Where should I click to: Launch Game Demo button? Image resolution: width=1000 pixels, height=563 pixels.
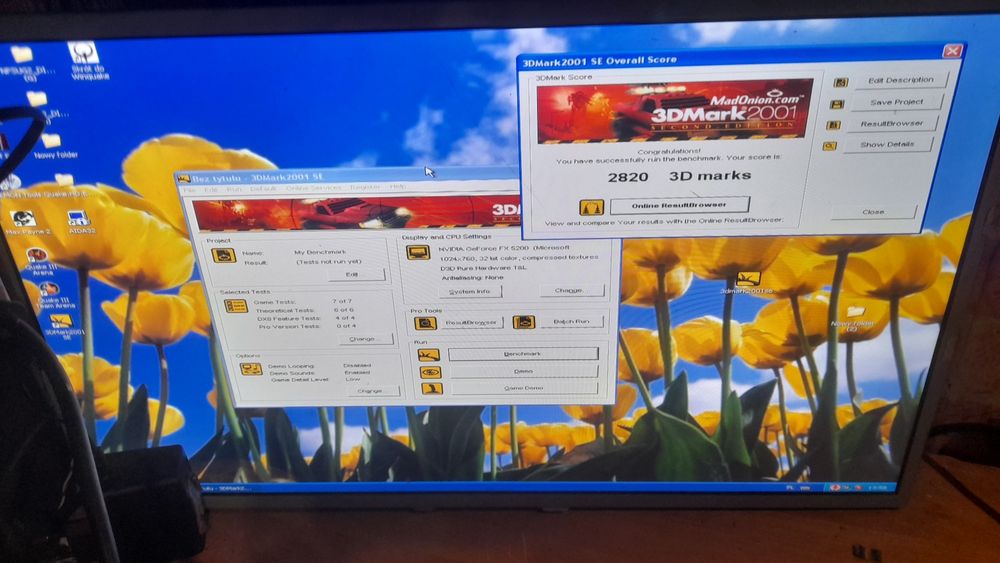point(525,388)
